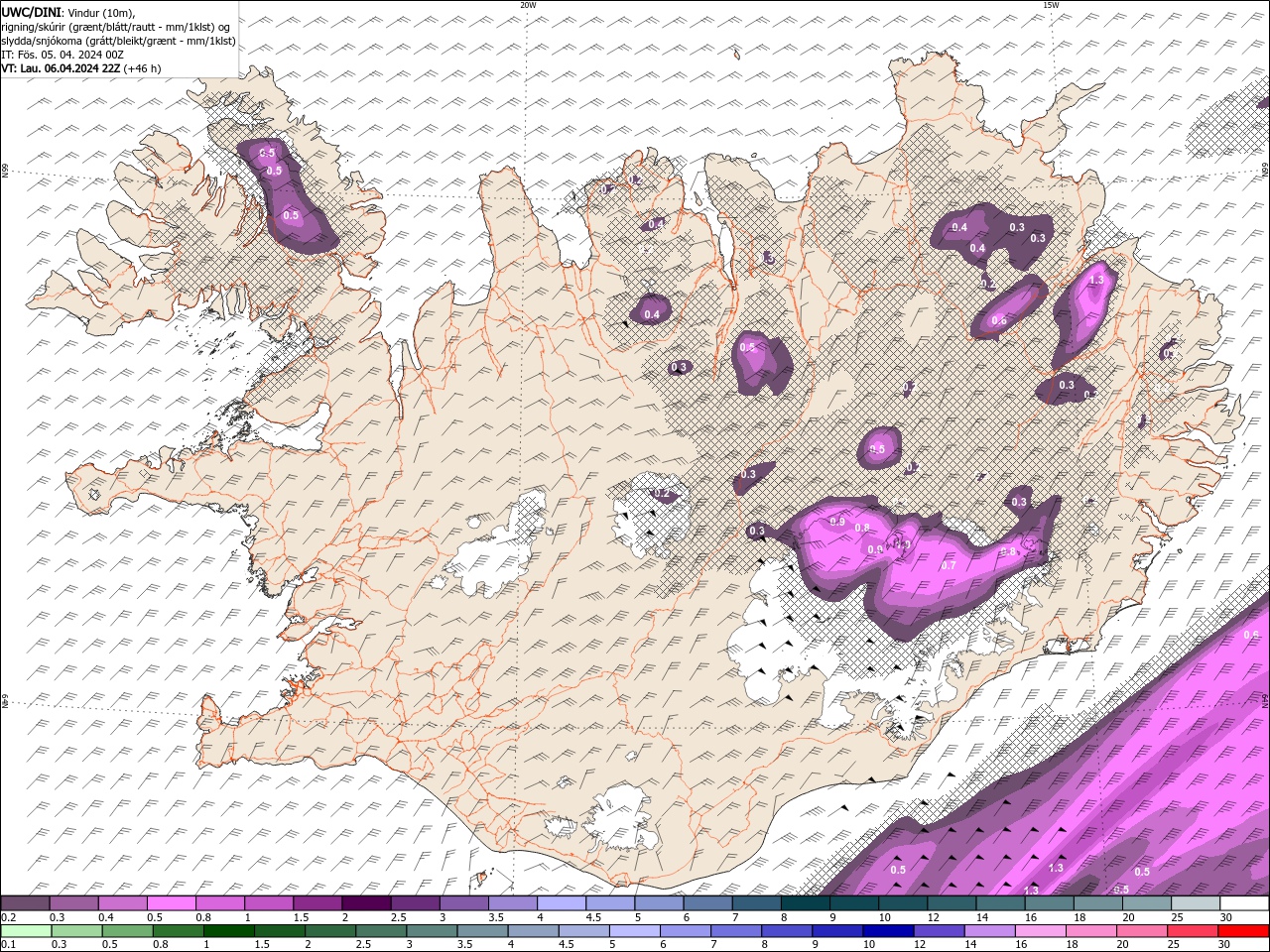Image resolution: width=1270 pixels, height=952 pixels.
Task: Pick the bright red 30 swatch in rain legend
Action: tap(1244, 931)
